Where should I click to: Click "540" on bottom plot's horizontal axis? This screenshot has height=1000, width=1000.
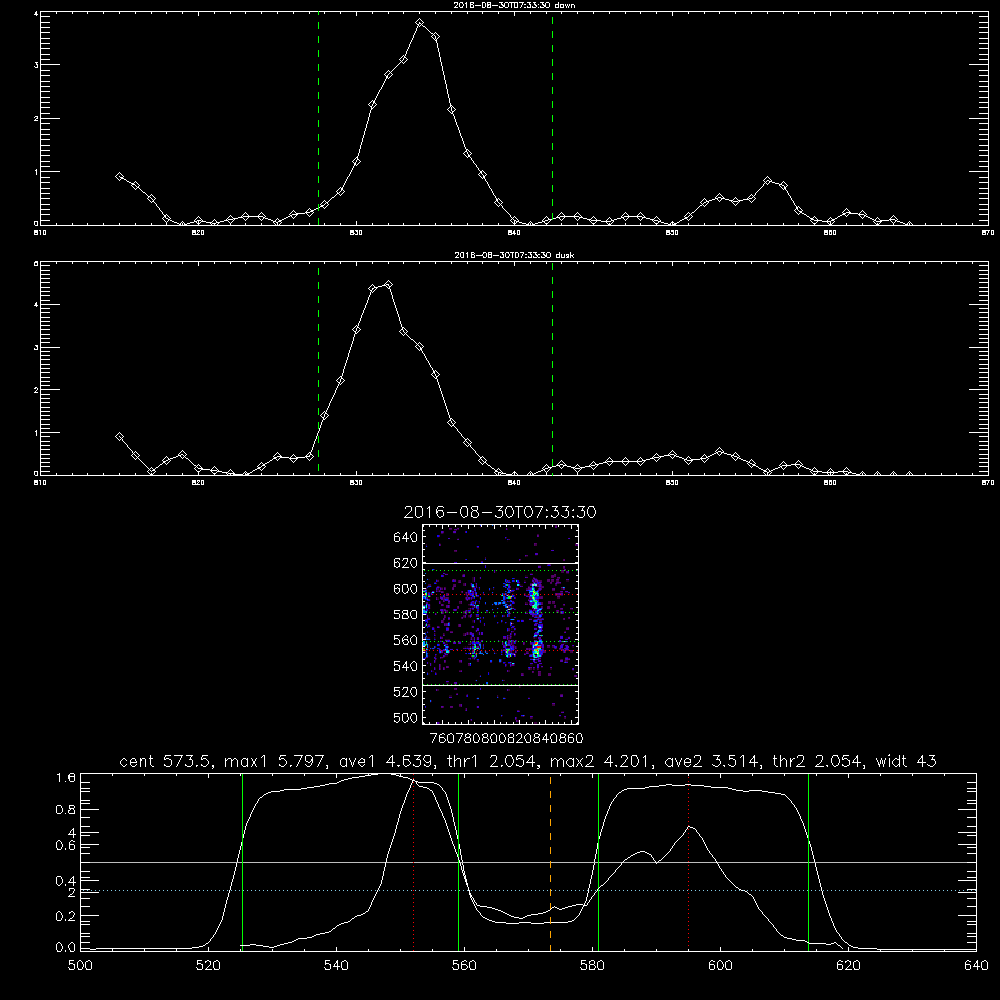pyautogui.click(x=336, y=966)
